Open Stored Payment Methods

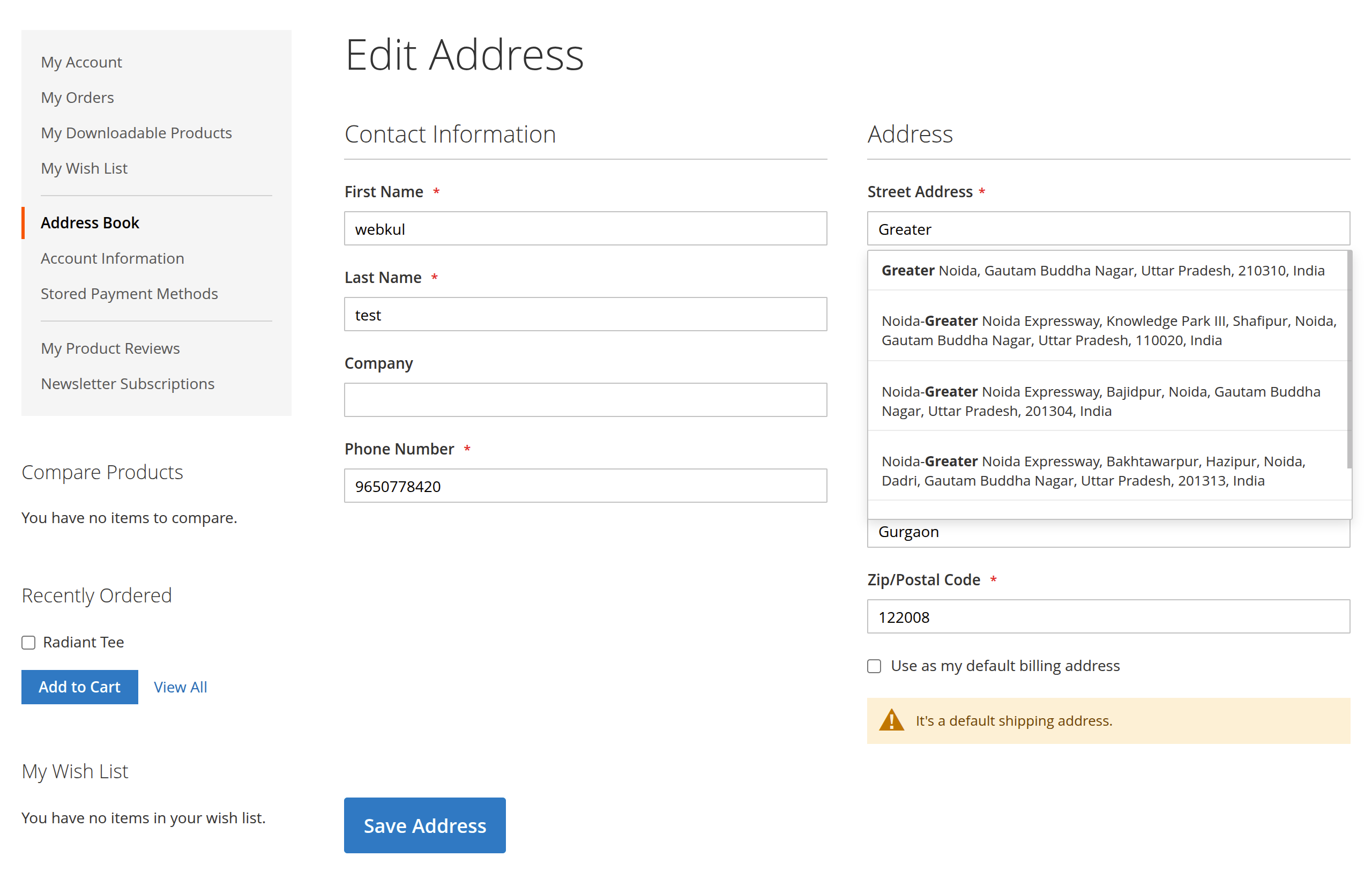pyautogui.click(x=130, y=293)
